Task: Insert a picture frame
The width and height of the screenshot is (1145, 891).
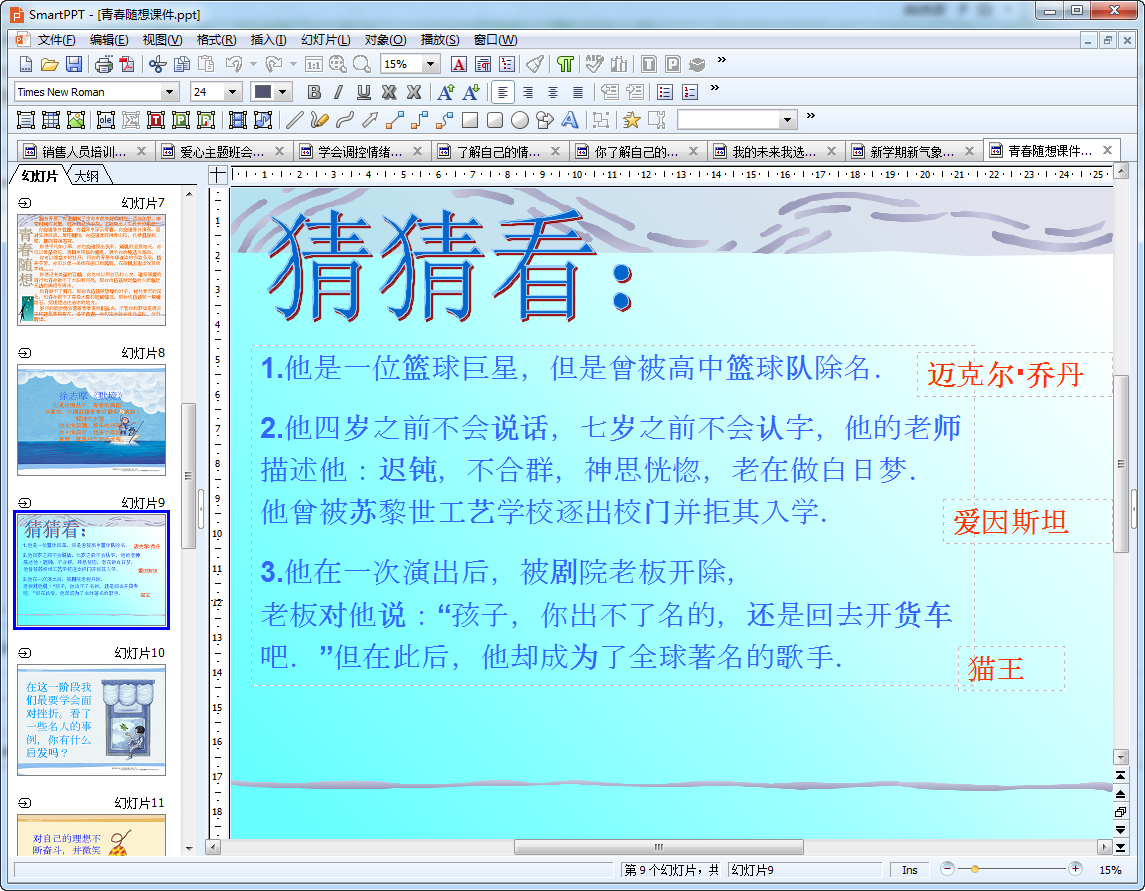Action: pos(75,120)
